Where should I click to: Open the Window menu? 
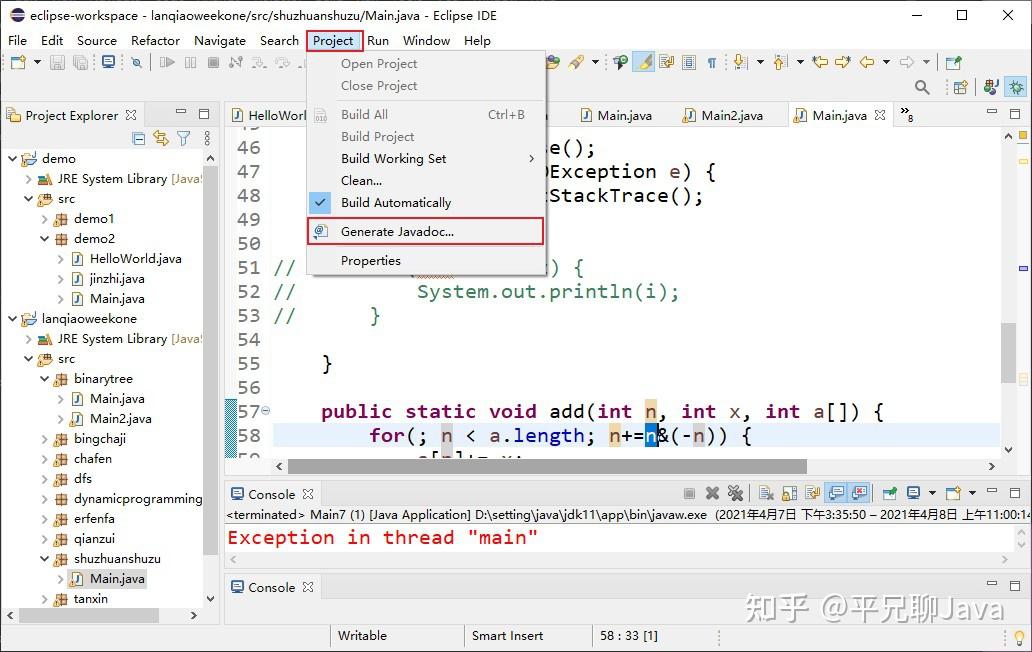click(x=426, y=40)
